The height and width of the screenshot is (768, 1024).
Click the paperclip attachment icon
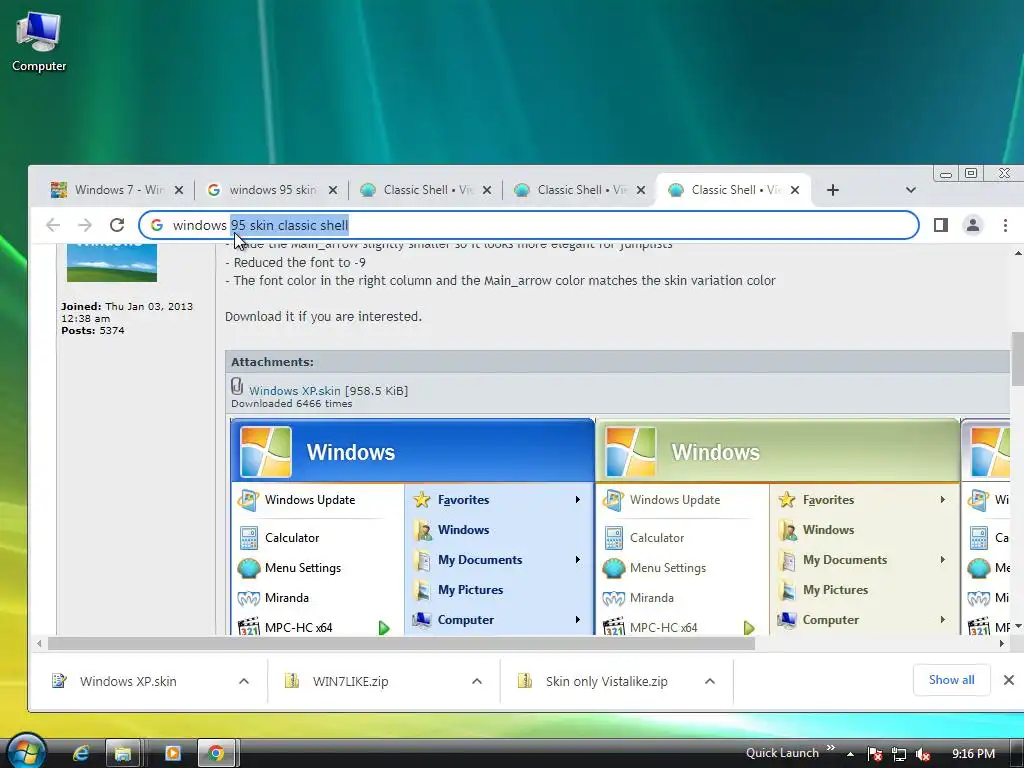(237, 387)
